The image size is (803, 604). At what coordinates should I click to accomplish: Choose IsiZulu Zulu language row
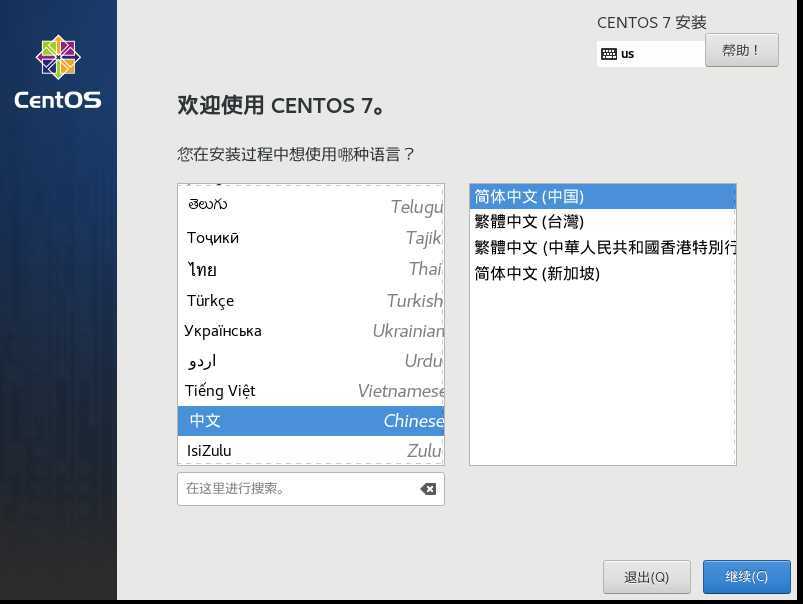(x=311, y=450)
